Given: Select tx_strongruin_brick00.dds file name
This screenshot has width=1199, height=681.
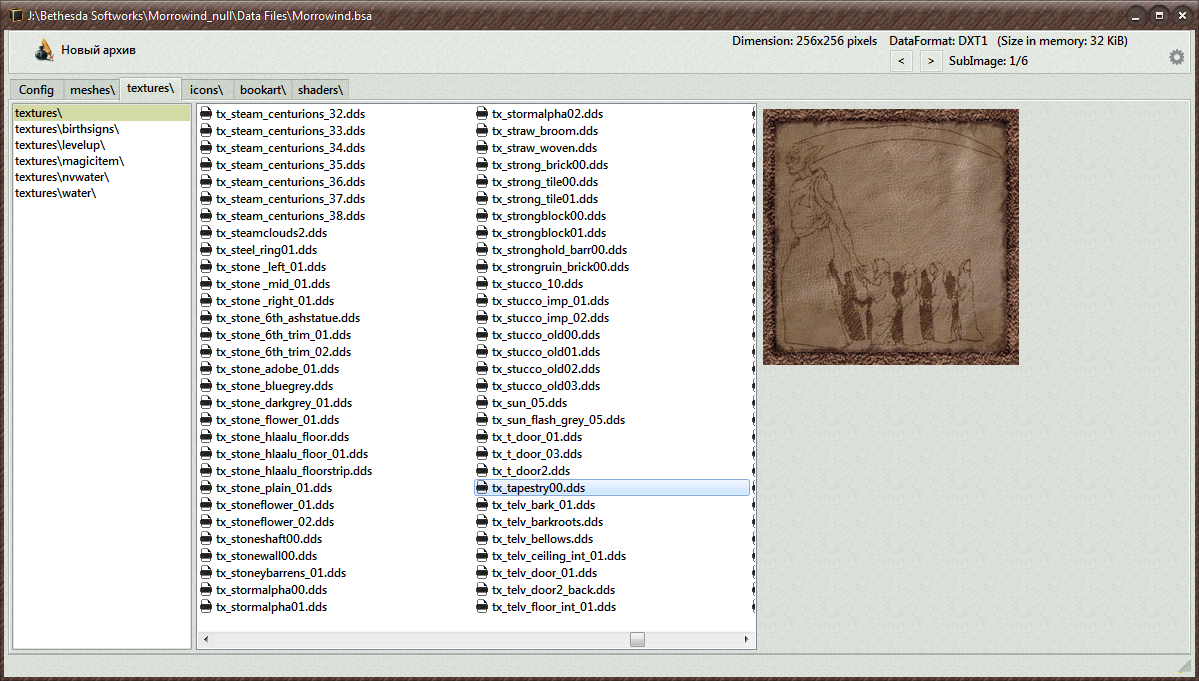Looking at the screenshot, I should click(561, 267).
